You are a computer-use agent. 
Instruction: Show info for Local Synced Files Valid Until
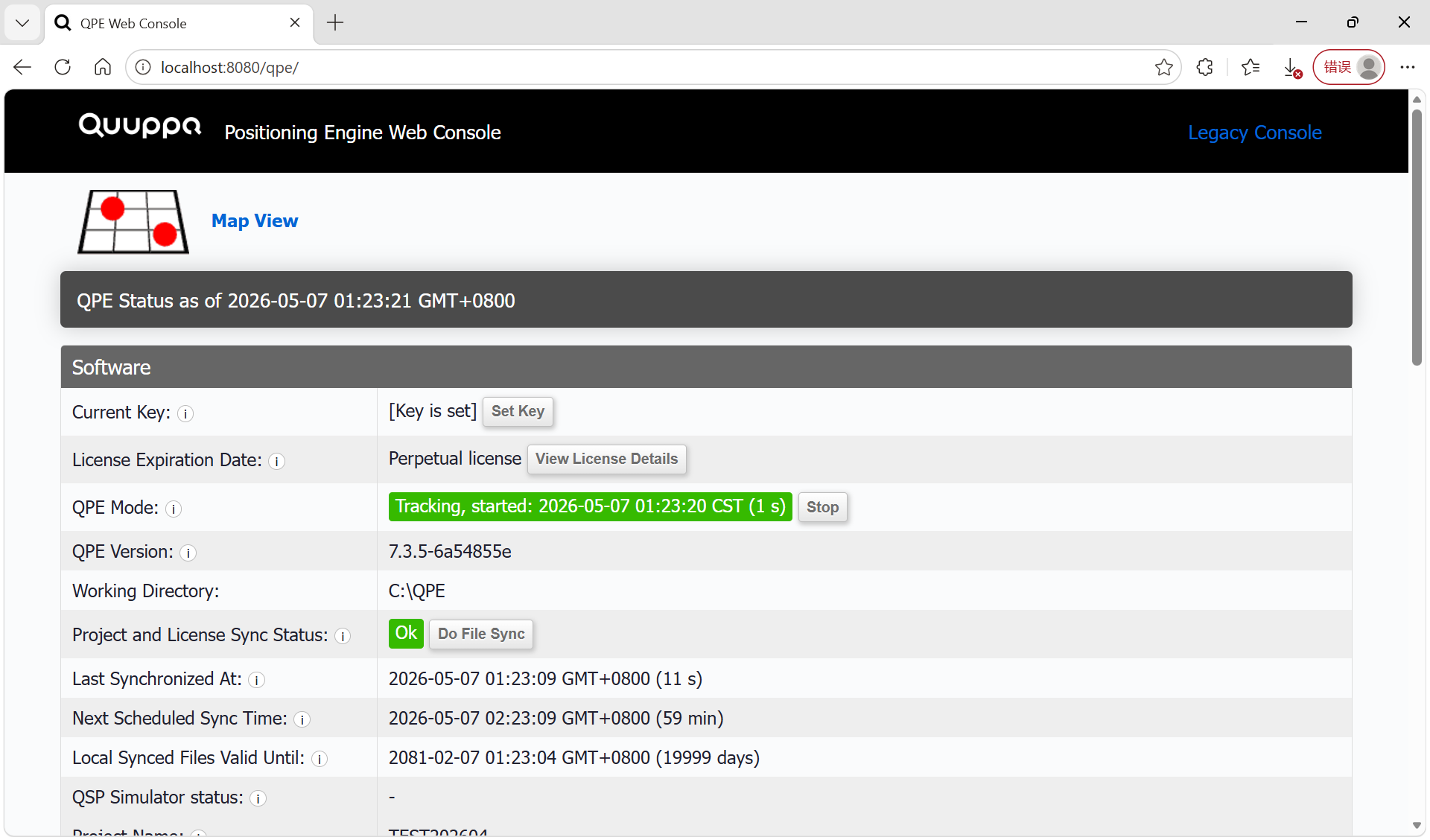tap(319, 759)
